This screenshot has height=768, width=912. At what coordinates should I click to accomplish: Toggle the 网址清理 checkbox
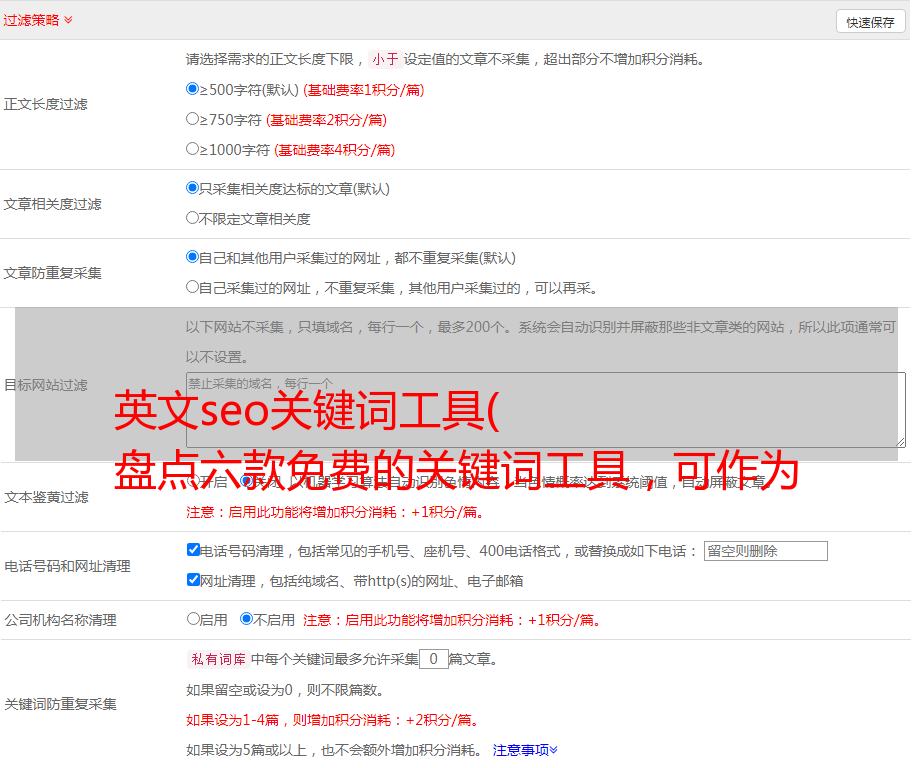(193, 580)
